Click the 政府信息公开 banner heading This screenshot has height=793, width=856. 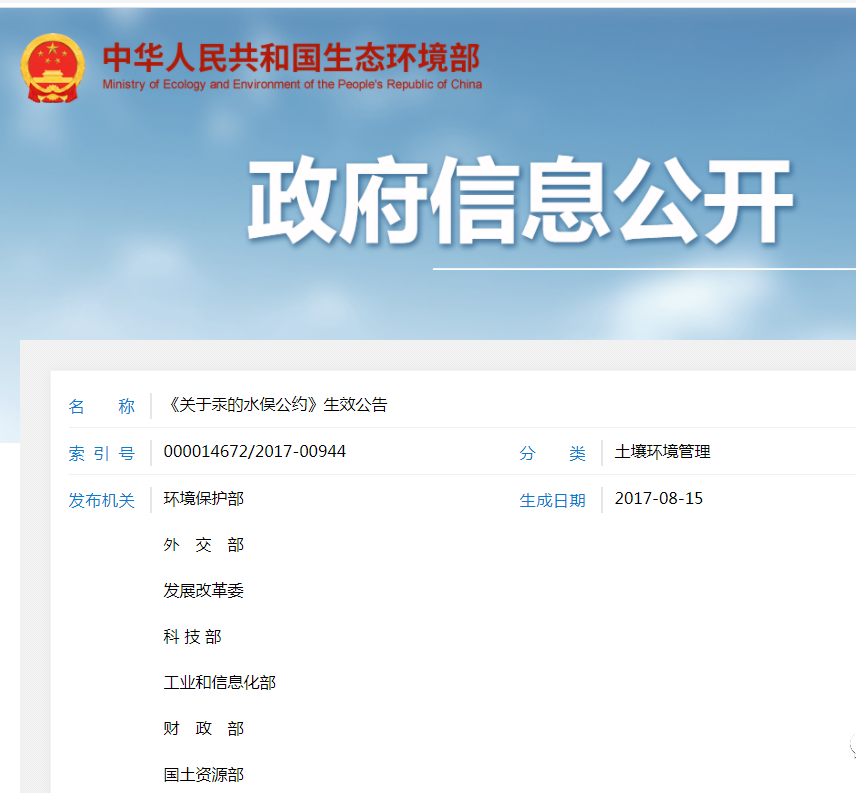coord(520,197)
